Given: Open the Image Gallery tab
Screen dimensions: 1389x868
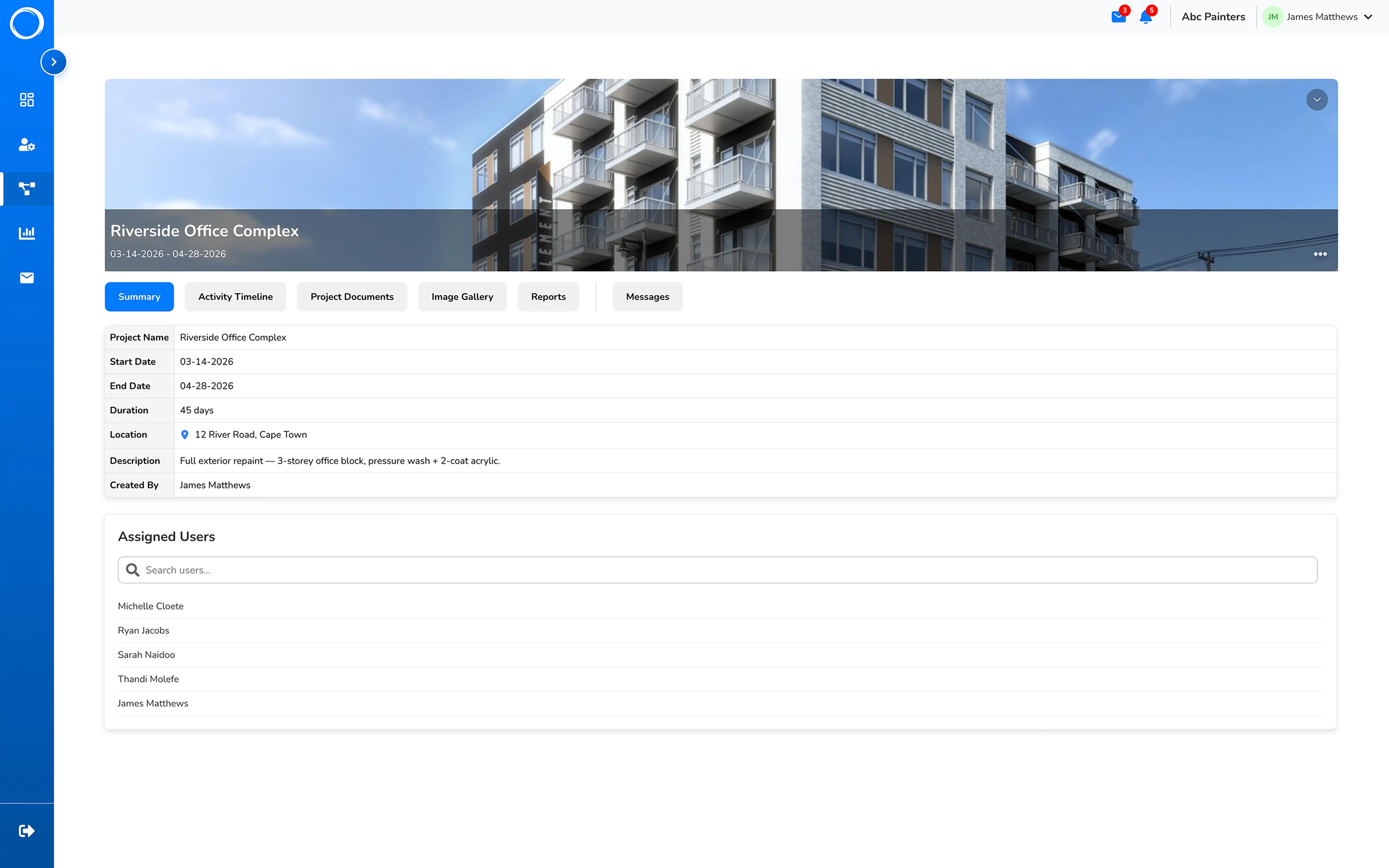Looking at the screenshot, I should pos(462,297).
